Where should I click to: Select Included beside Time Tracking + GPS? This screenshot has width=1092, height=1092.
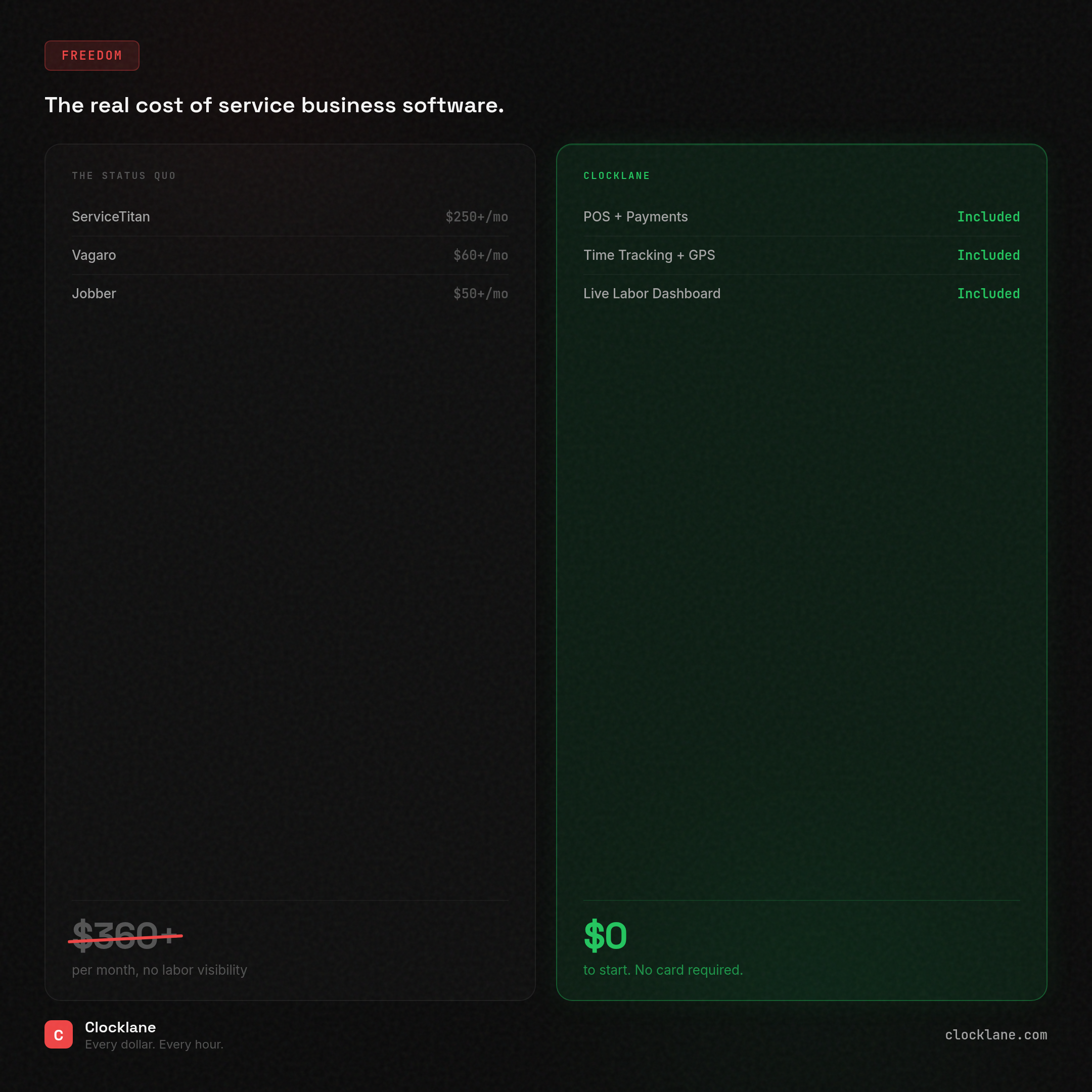pos(988,255)
